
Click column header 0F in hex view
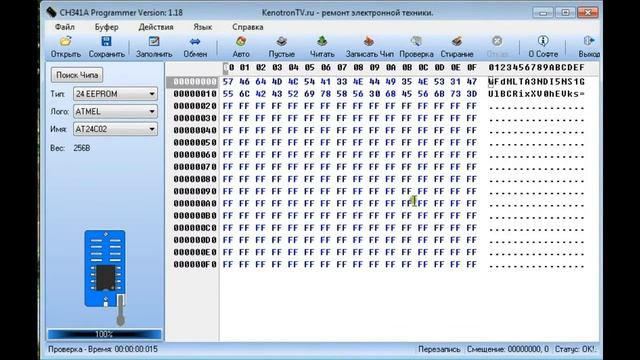472,68
